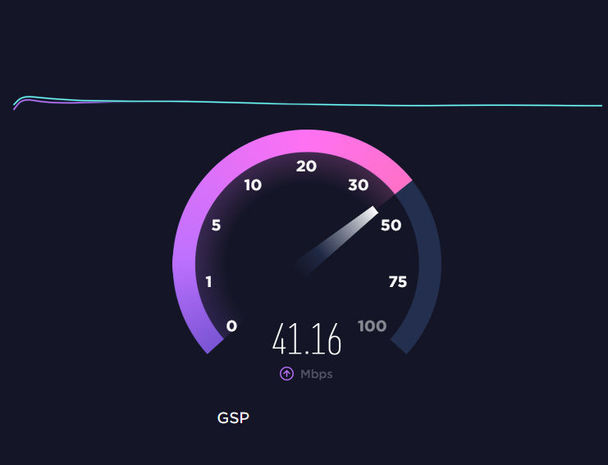This screenshot has height=465, width=608.
Task: Click the Mbps unit label
Action: [316, 374]
